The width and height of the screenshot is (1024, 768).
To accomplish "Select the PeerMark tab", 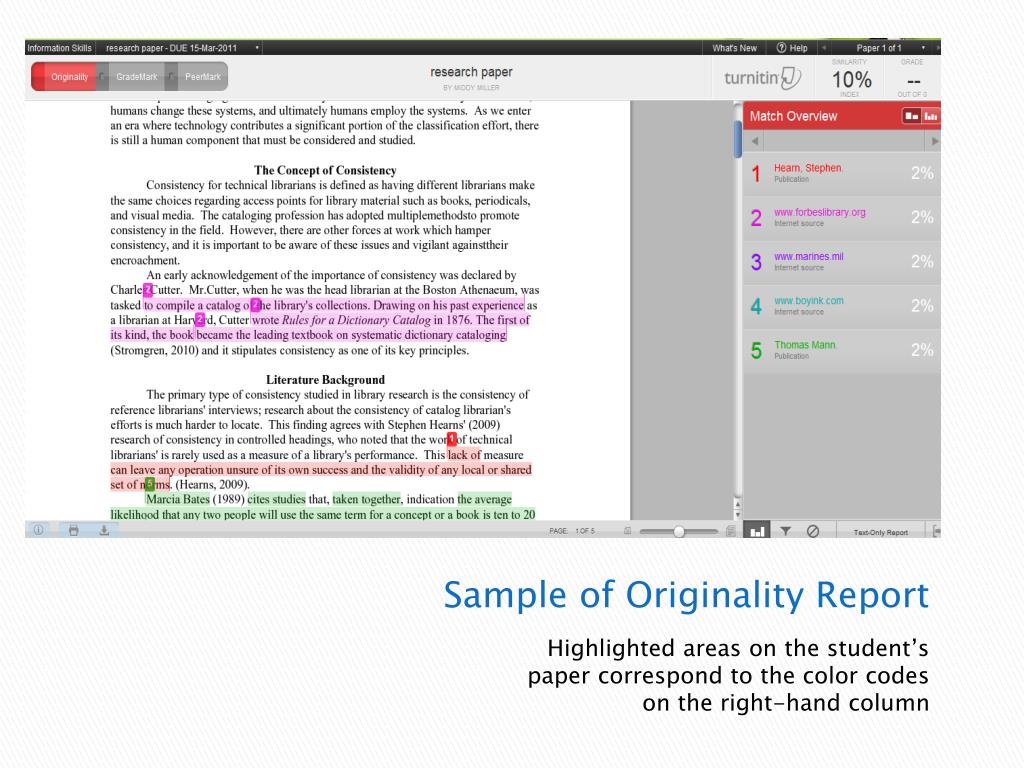I will pyautogui.click(x=202, y=76).
